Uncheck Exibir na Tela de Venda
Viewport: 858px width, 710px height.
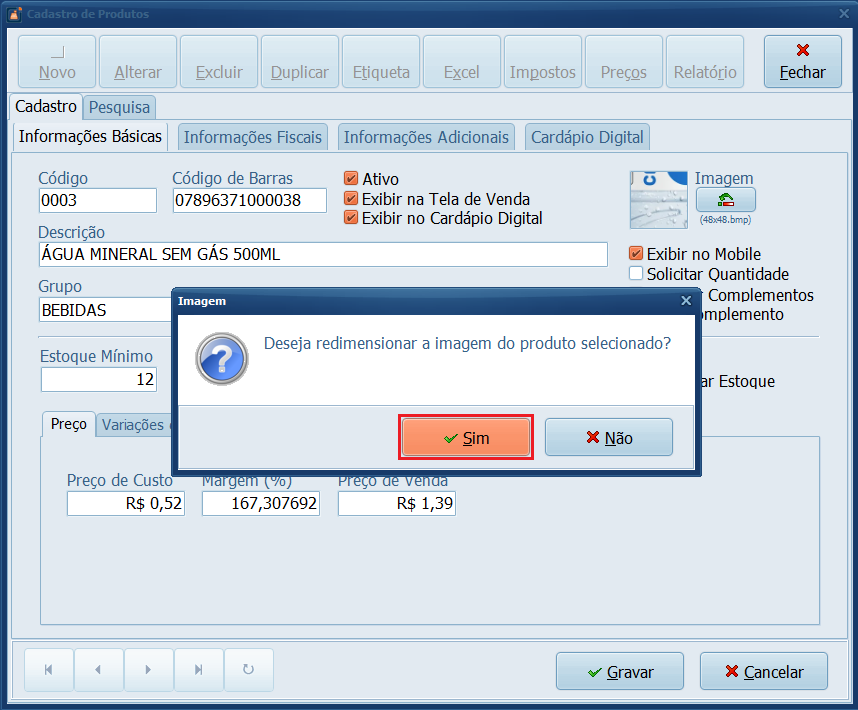coord(351,198)
